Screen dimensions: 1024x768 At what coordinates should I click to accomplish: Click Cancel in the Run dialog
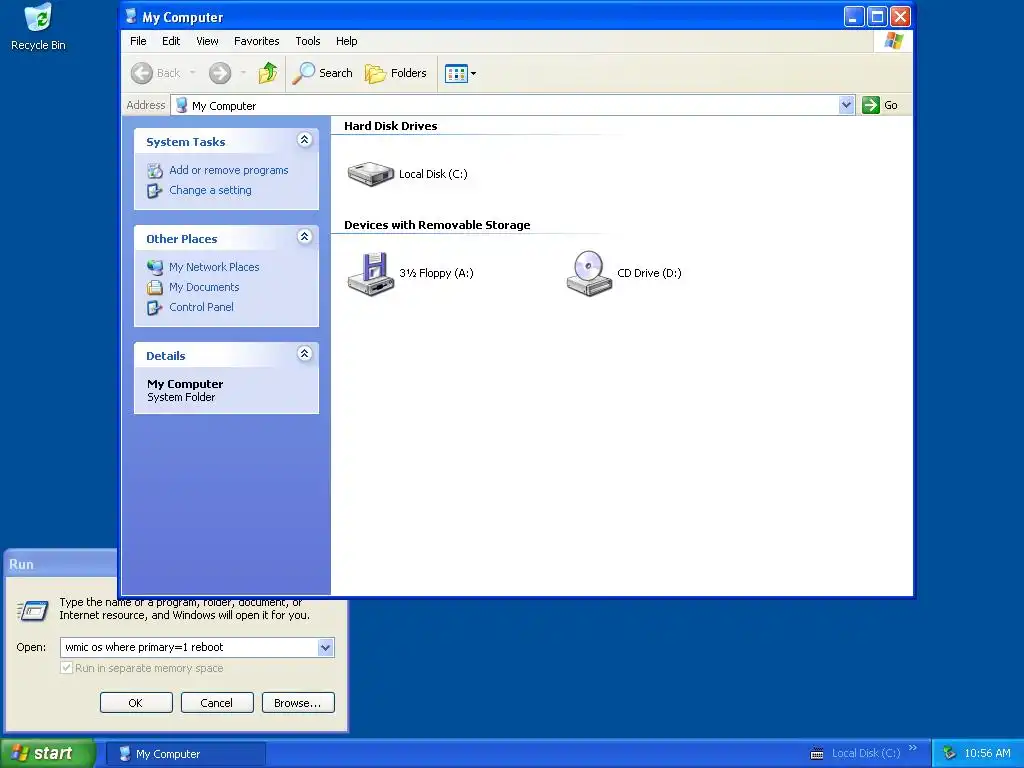(217, 703)
